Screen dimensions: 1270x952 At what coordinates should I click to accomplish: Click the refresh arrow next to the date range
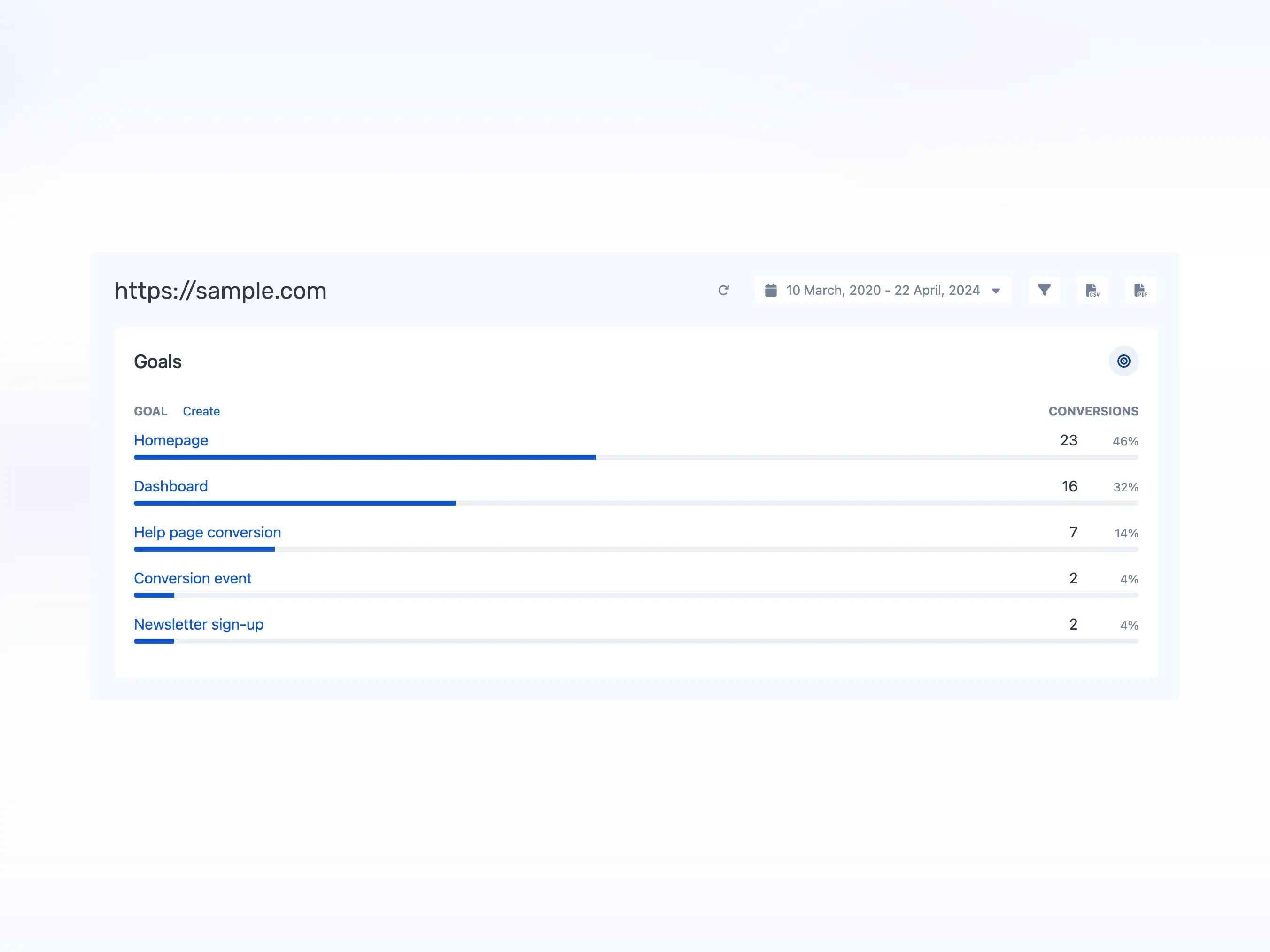[724, 291]
